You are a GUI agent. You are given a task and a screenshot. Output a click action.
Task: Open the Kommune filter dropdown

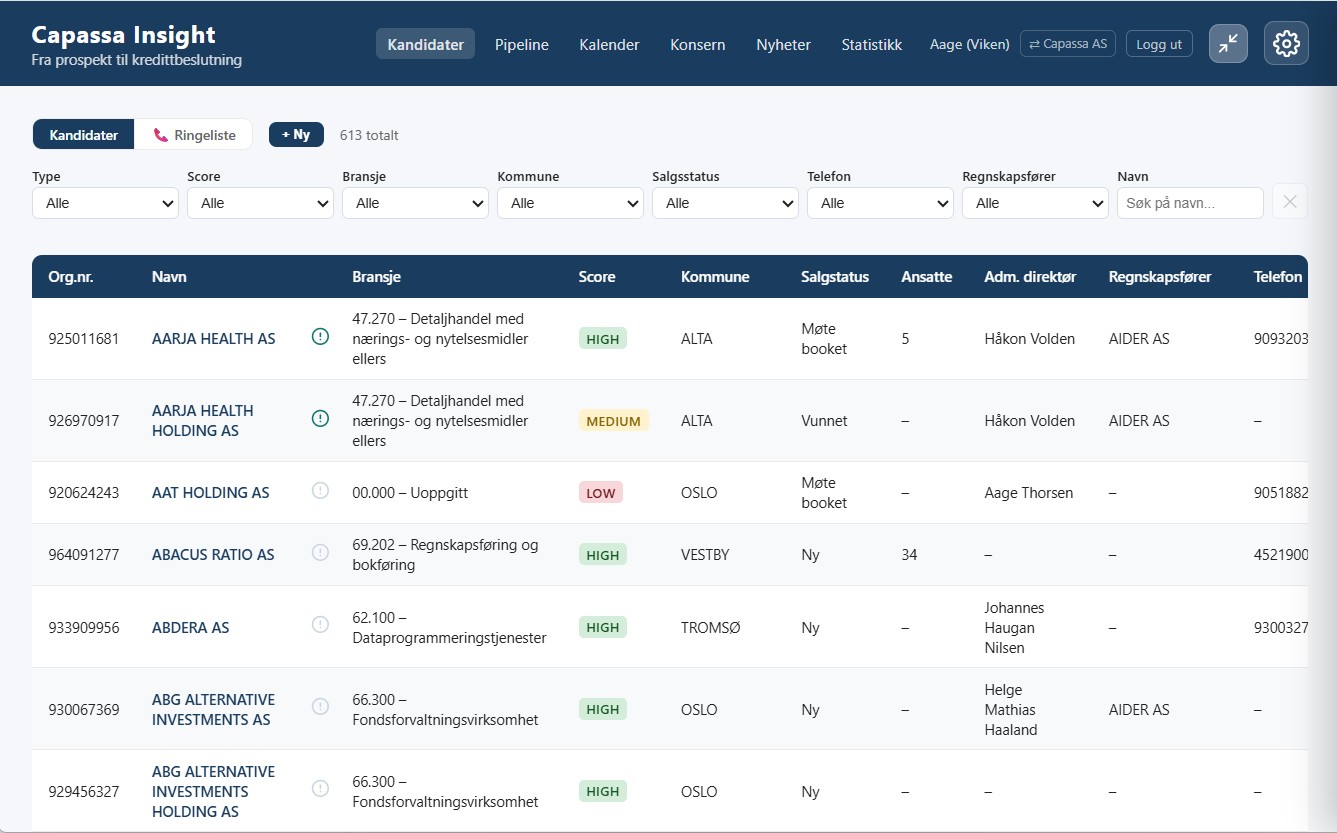pyautogui.click(x=570, y=203)
